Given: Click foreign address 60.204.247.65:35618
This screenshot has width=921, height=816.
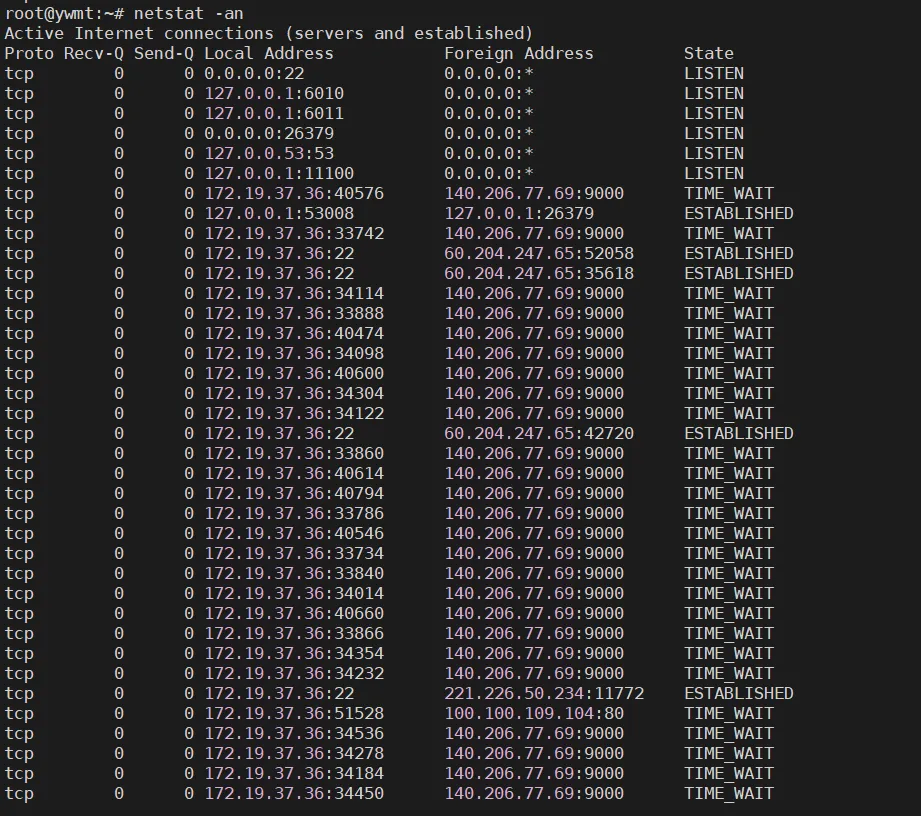Looking at the screenshot, I should pyautogui.click(x=539, y=273).
